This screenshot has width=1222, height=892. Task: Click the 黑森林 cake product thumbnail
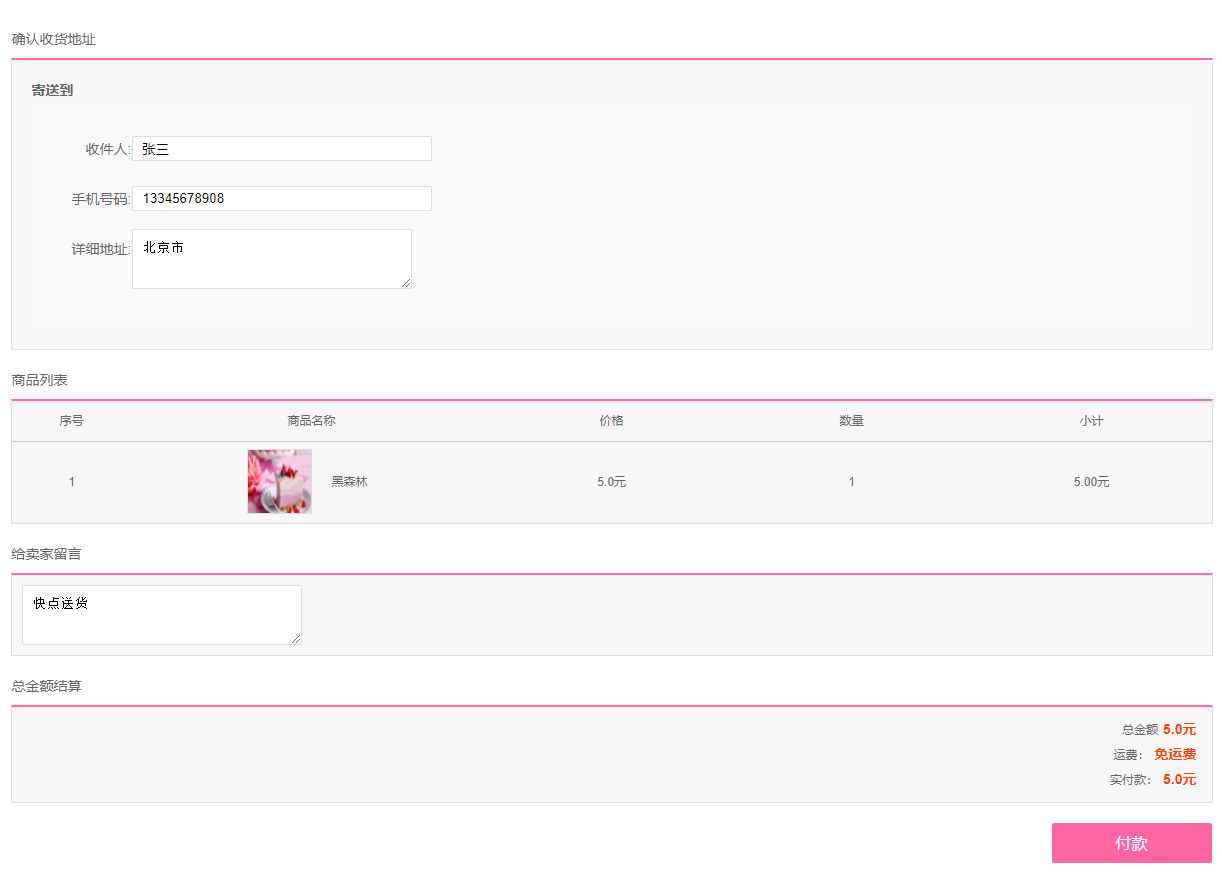[280, 481]
